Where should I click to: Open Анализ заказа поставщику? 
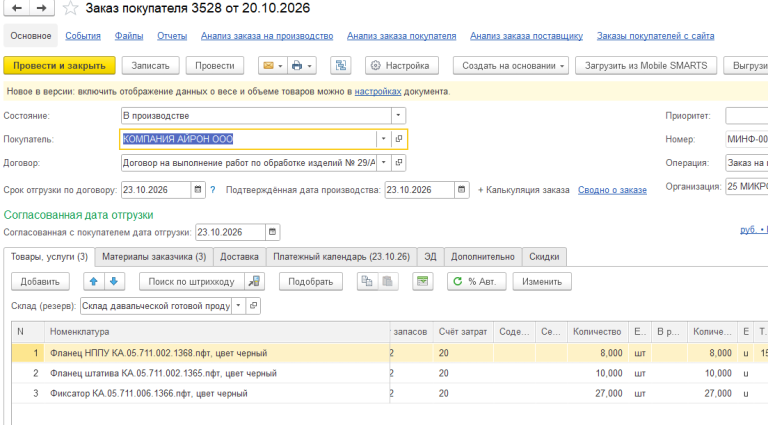pyautogui.click(x=527, y=36)
